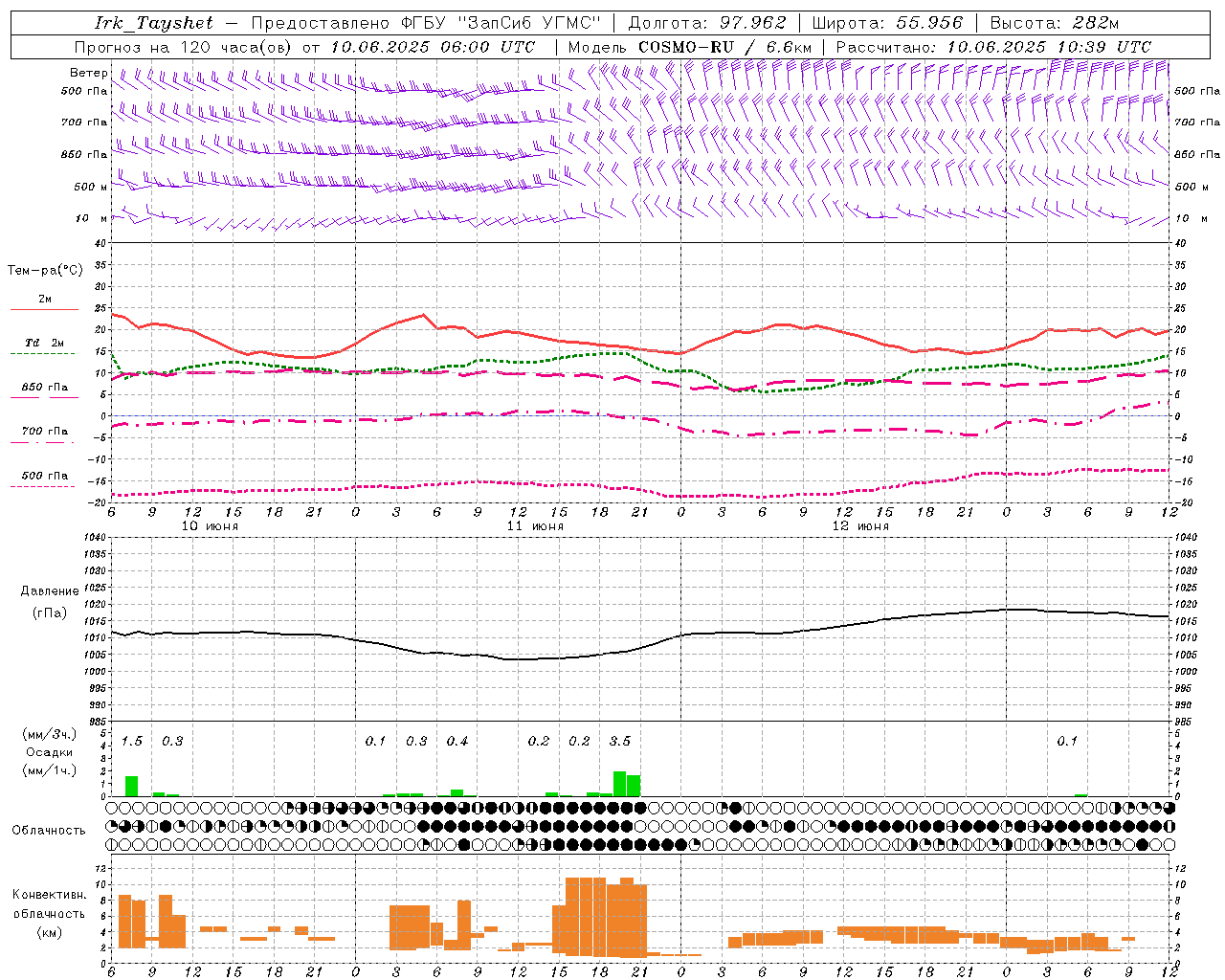Image resolution: width=1225 pixels, height=980 pixels.
Task: Click the green dashed Td legend line
Action: point(42,354)
